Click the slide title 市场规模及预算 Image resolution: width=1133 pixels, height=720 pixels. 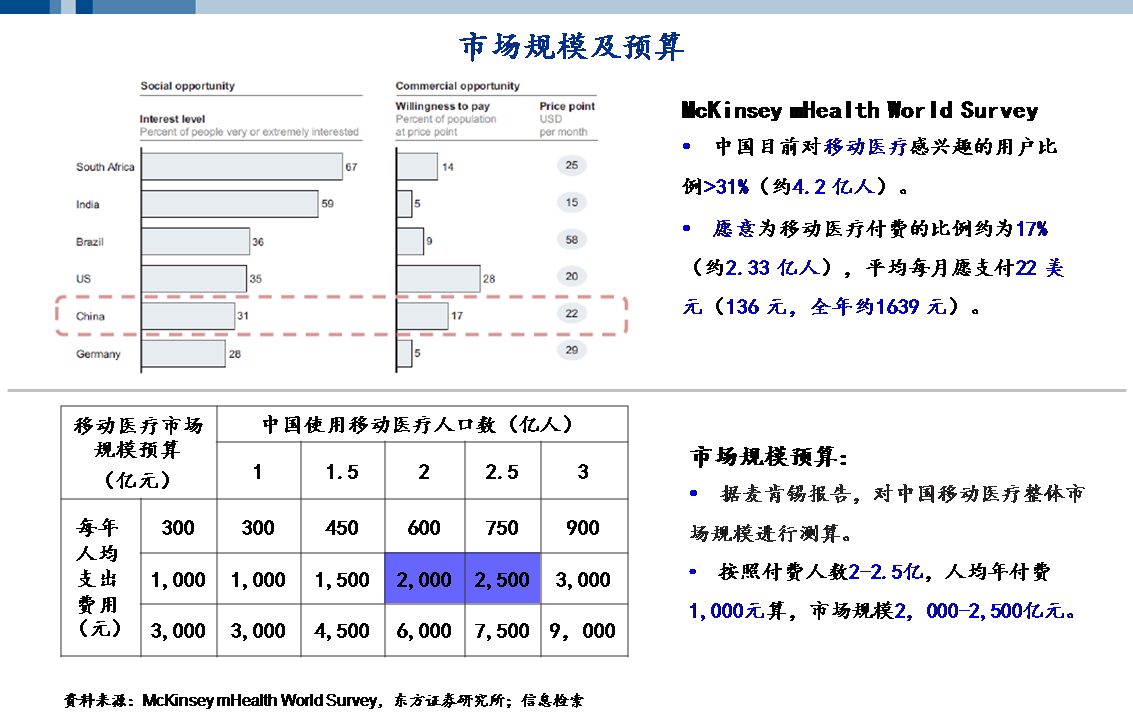[572, 47]
